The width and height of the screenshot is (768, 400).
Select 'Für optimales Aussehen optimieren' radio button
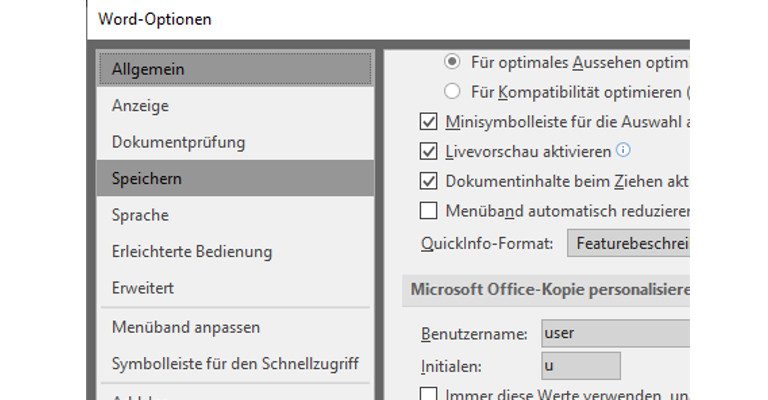click(452, 61)
